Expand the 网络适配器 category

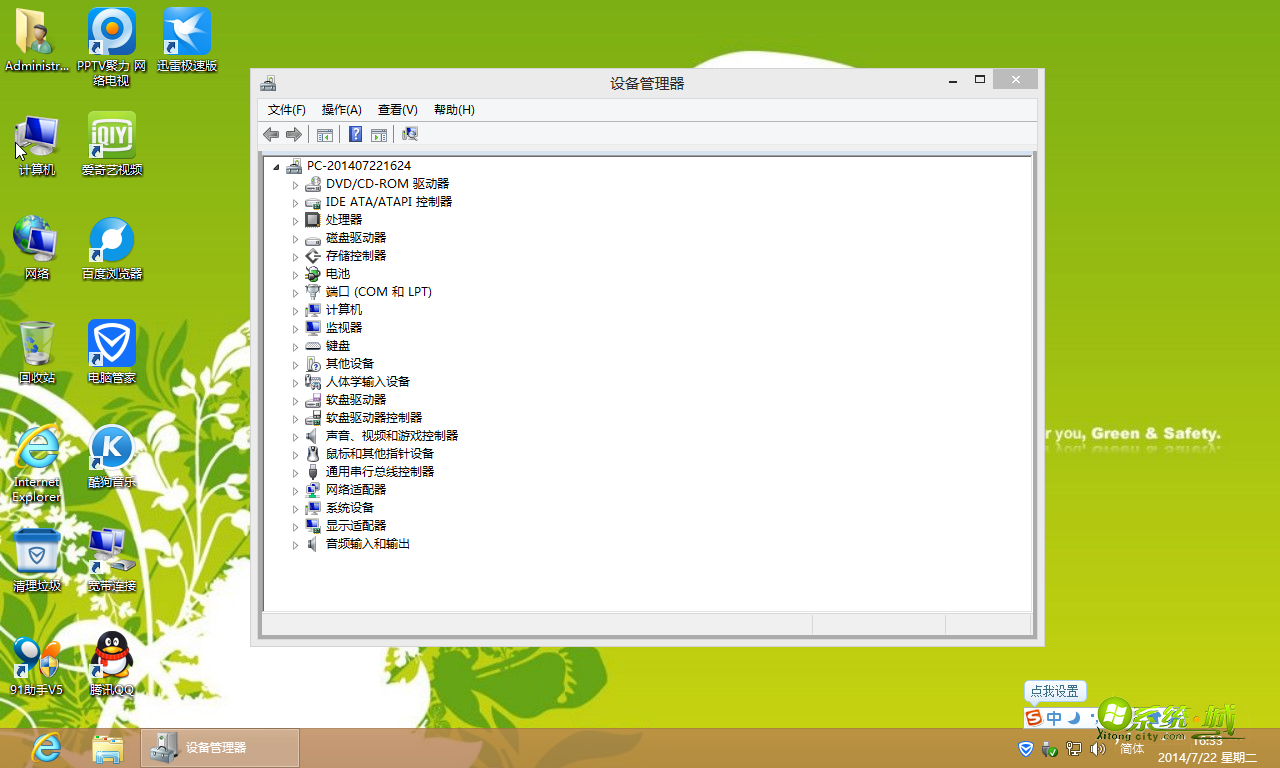coord(295,489)
